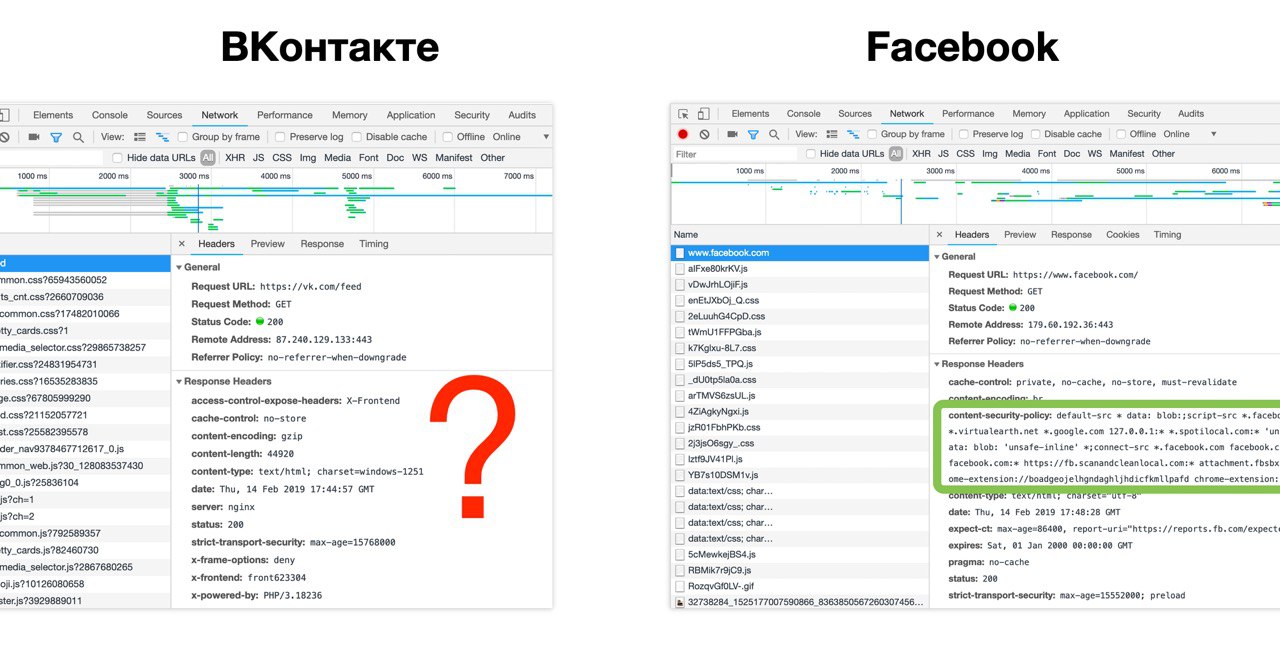Open Online throttling selector in Facebook panel

click(x=1177, y=134)
